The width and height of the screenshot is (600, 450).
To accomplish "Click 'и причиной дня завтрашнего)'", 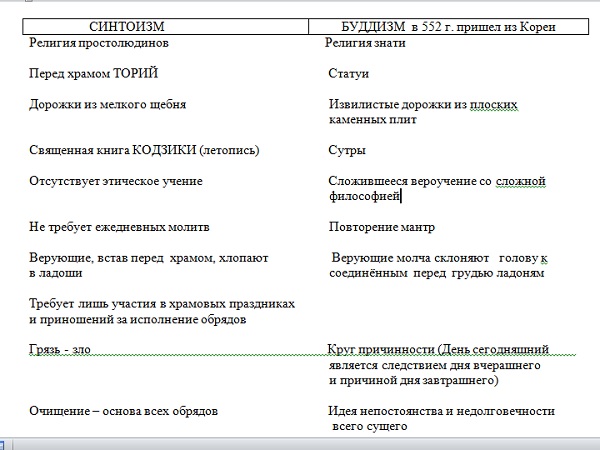I will point(414,380).
